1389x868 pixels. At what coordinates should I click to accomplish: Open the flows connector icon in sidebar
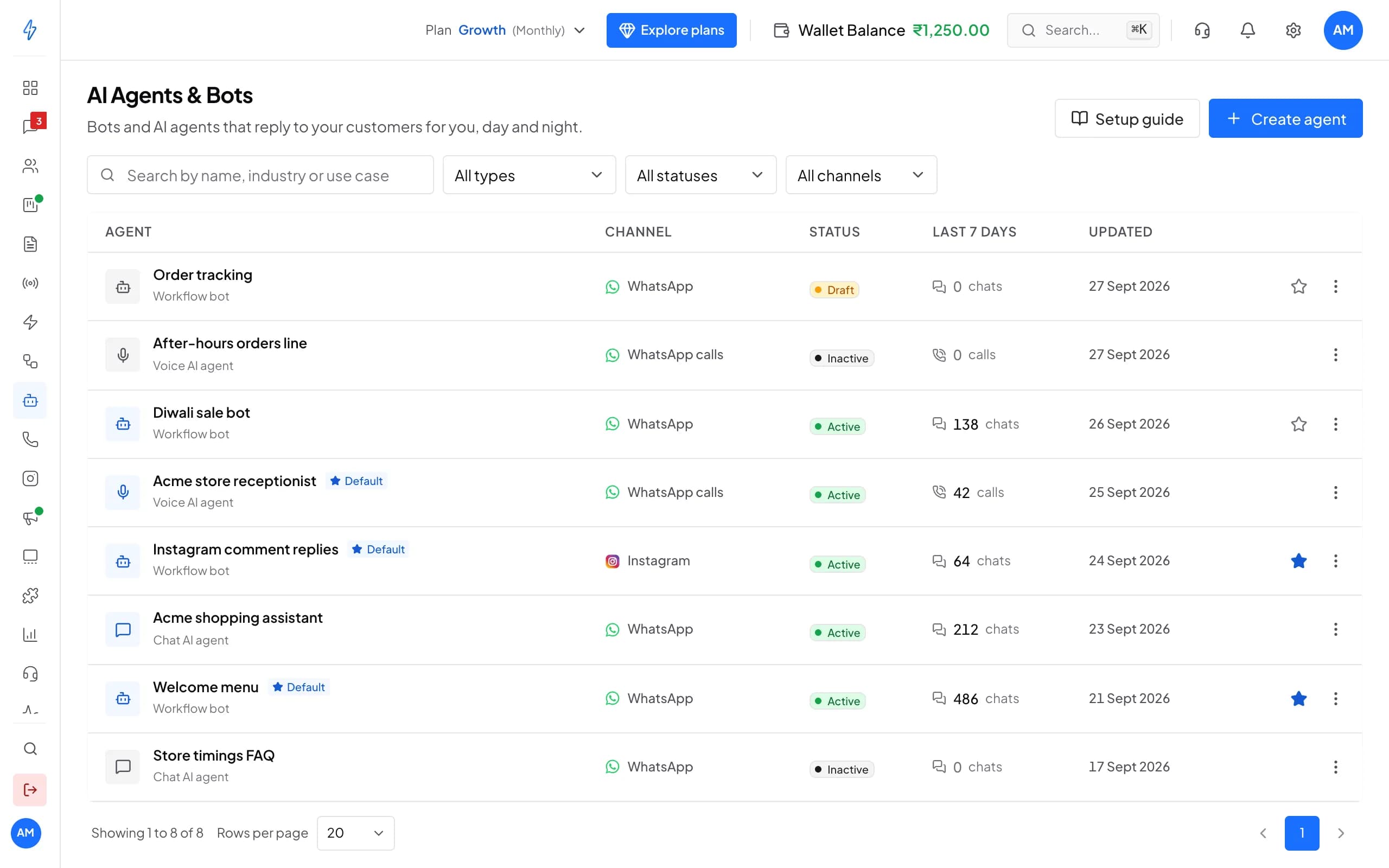(x=30, y=361)
